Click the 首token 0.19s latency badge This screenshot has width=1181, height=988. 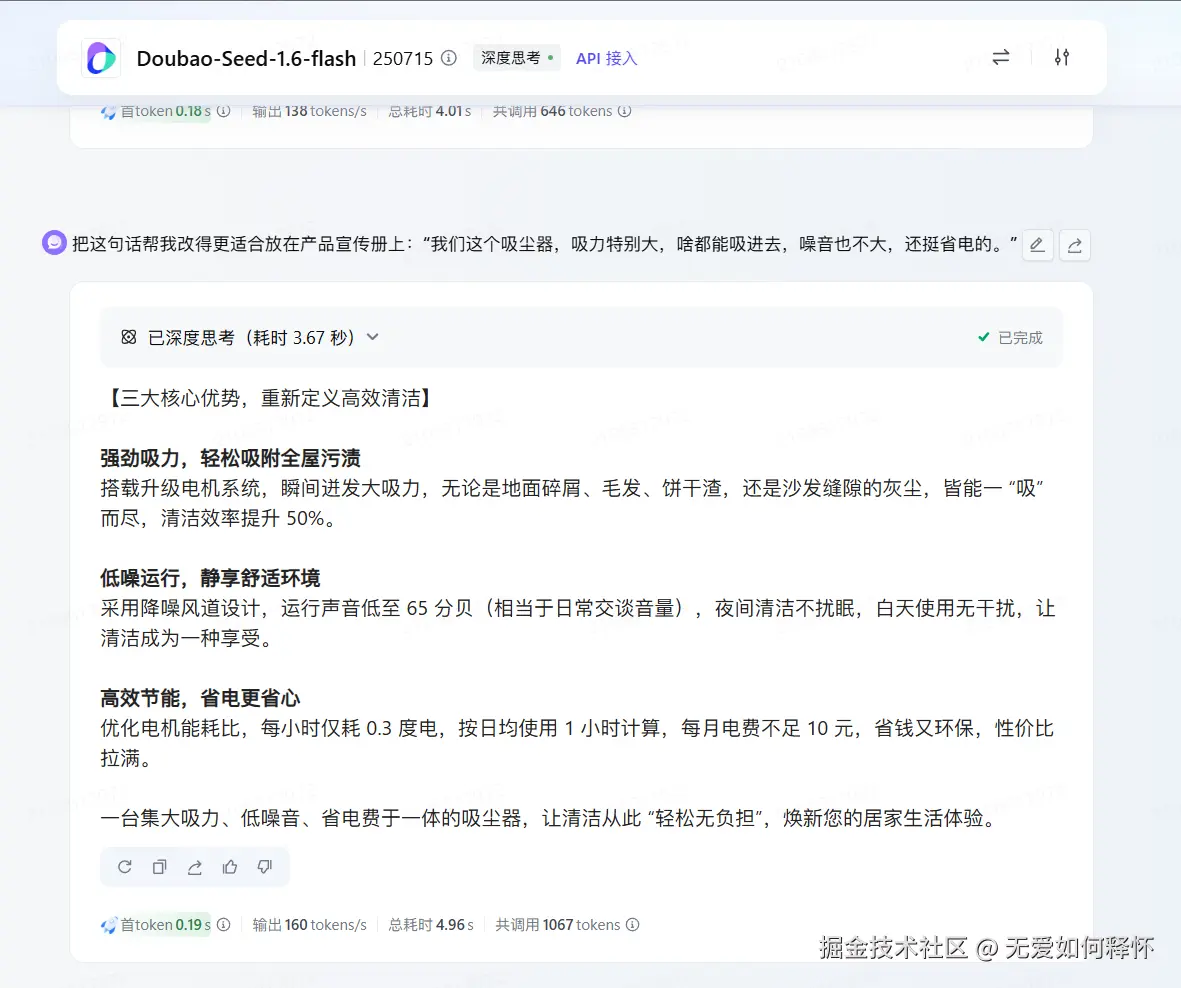(157, 925)
